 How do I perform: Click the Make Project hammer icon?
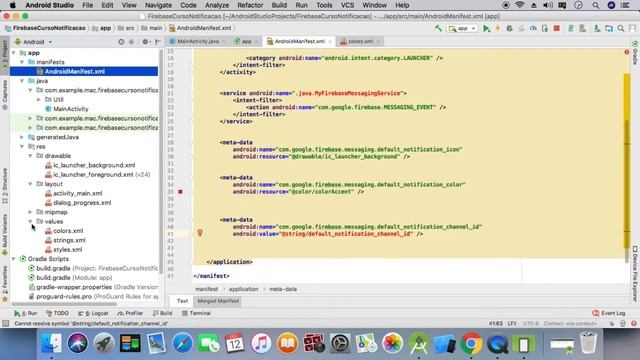click(x=438, y=28)
